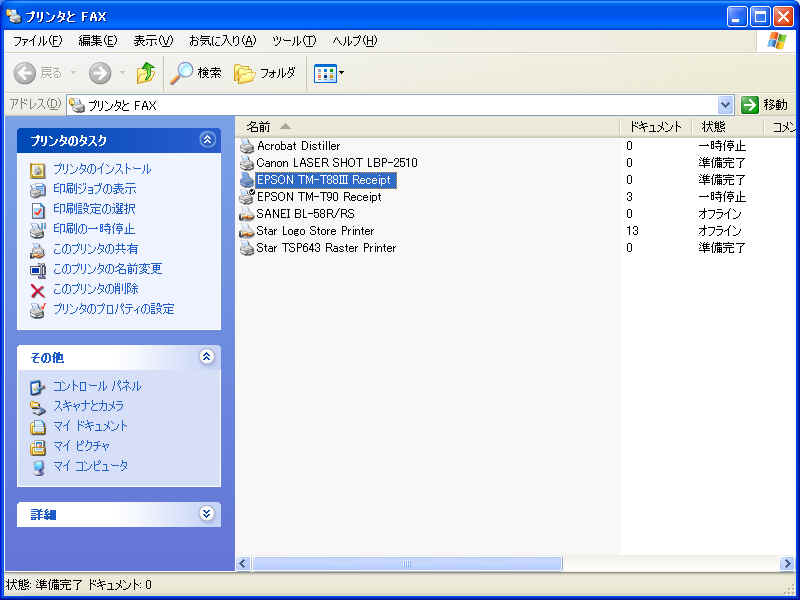
Task: Sort by ドキュメント column header
Action: tap(656, 127)
